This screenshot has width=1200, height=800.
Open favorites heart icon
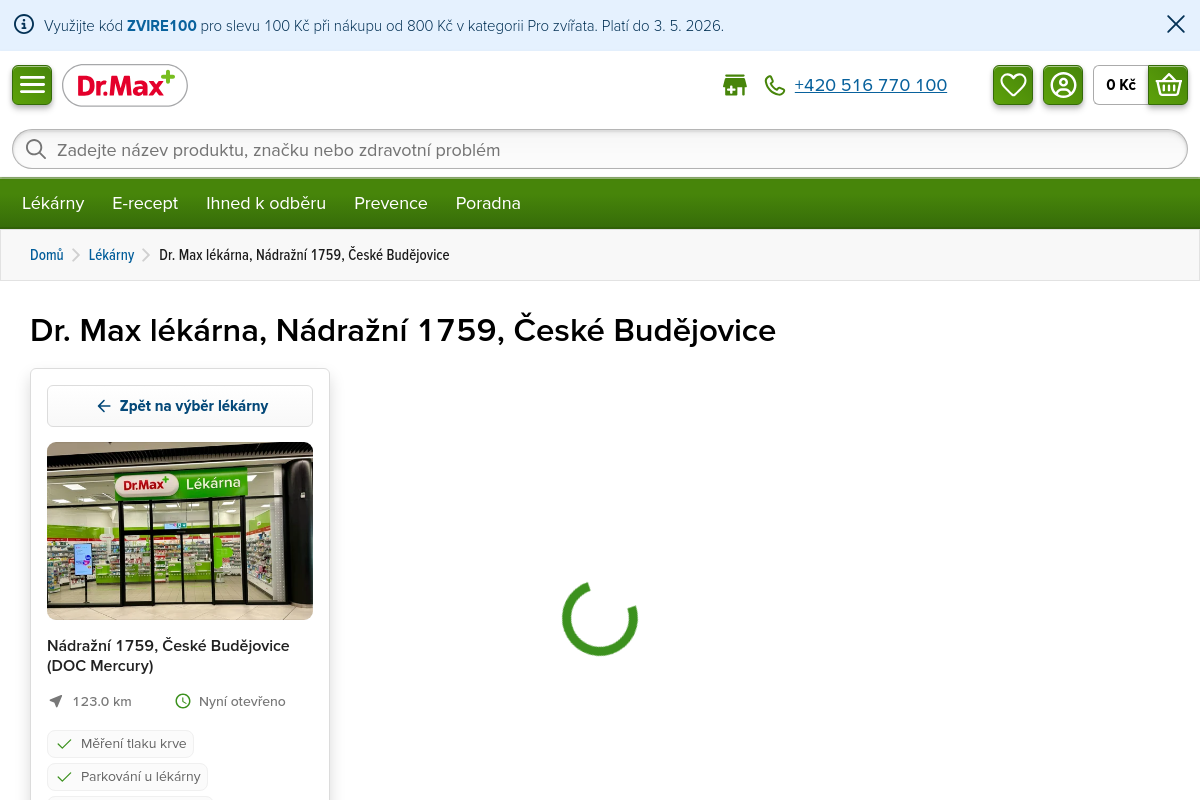click(1013, 85)
